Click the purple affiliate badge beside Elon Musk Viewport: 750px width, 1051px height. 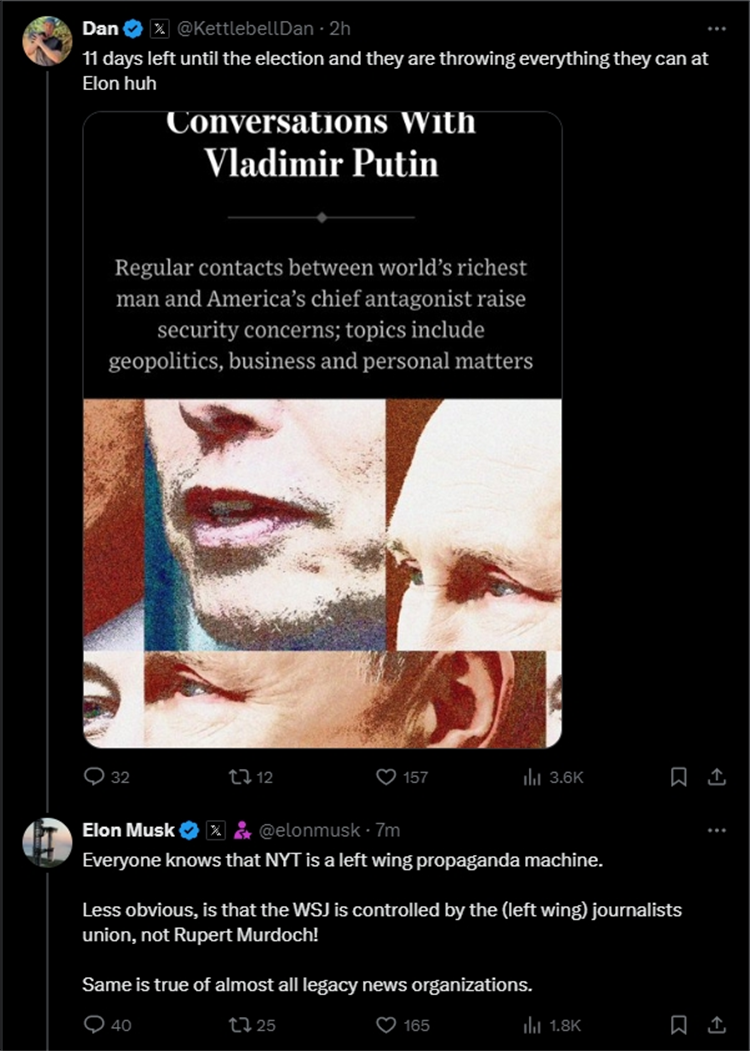242,830
